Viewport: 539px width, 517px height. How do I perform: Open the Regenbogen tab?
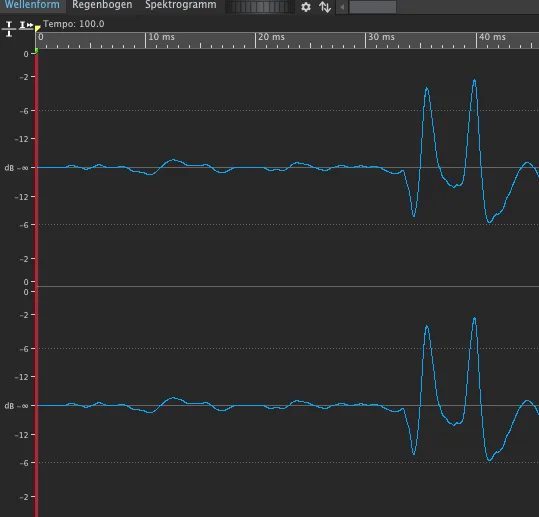[102, 5]
